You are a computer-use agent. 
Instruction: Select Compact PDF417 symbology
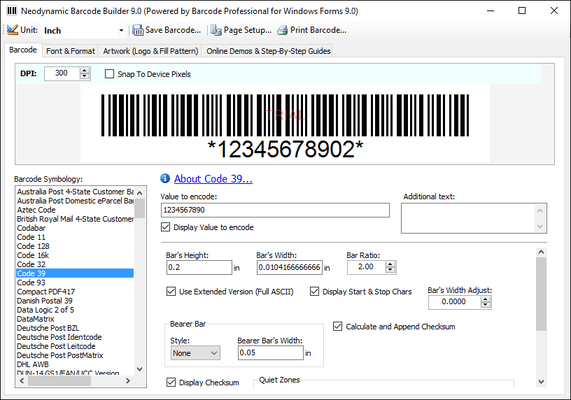tap(75, 292)
